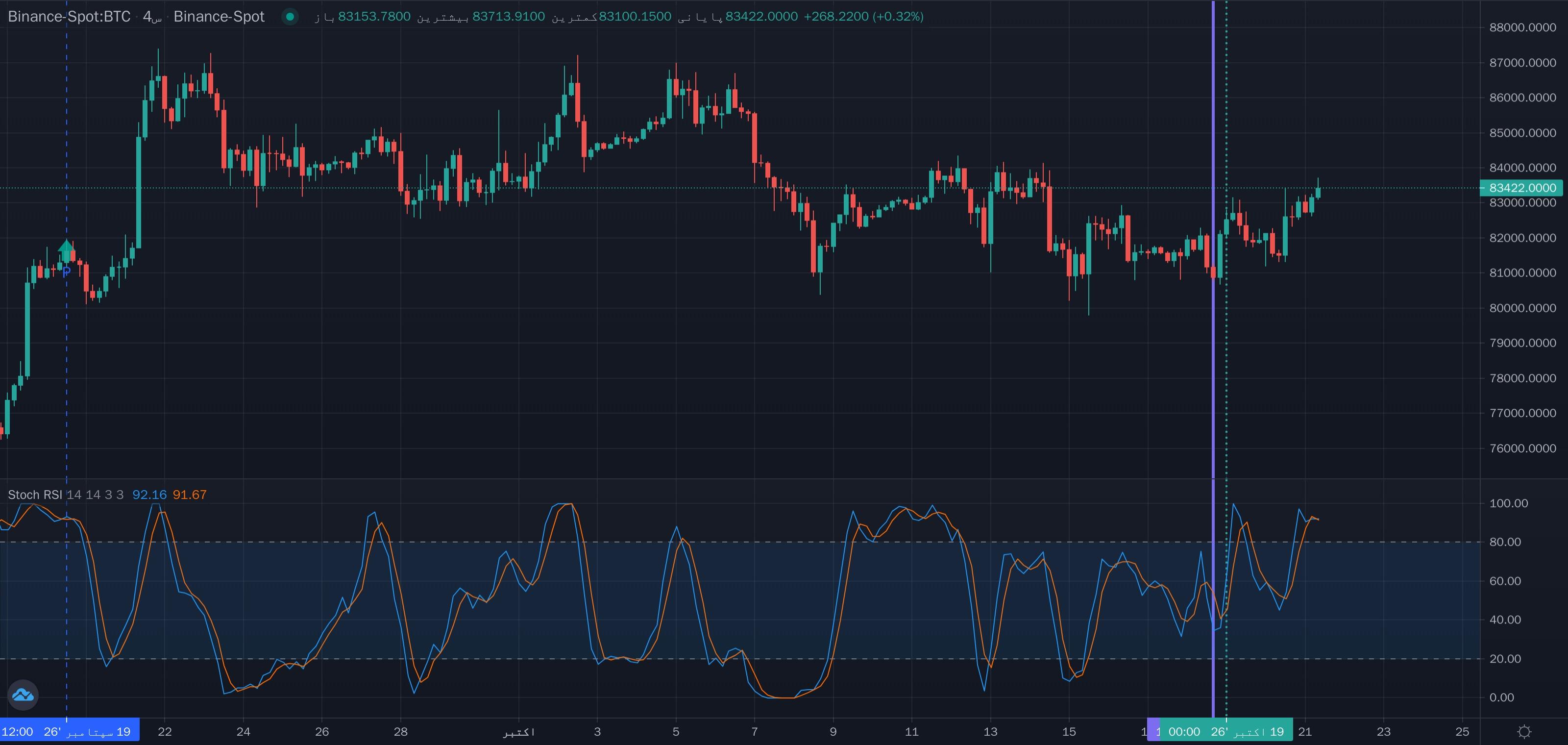This screenshot has width=1568, height=745.
Task: Click the date label 11 on the time axis
Action: [911, 732]
